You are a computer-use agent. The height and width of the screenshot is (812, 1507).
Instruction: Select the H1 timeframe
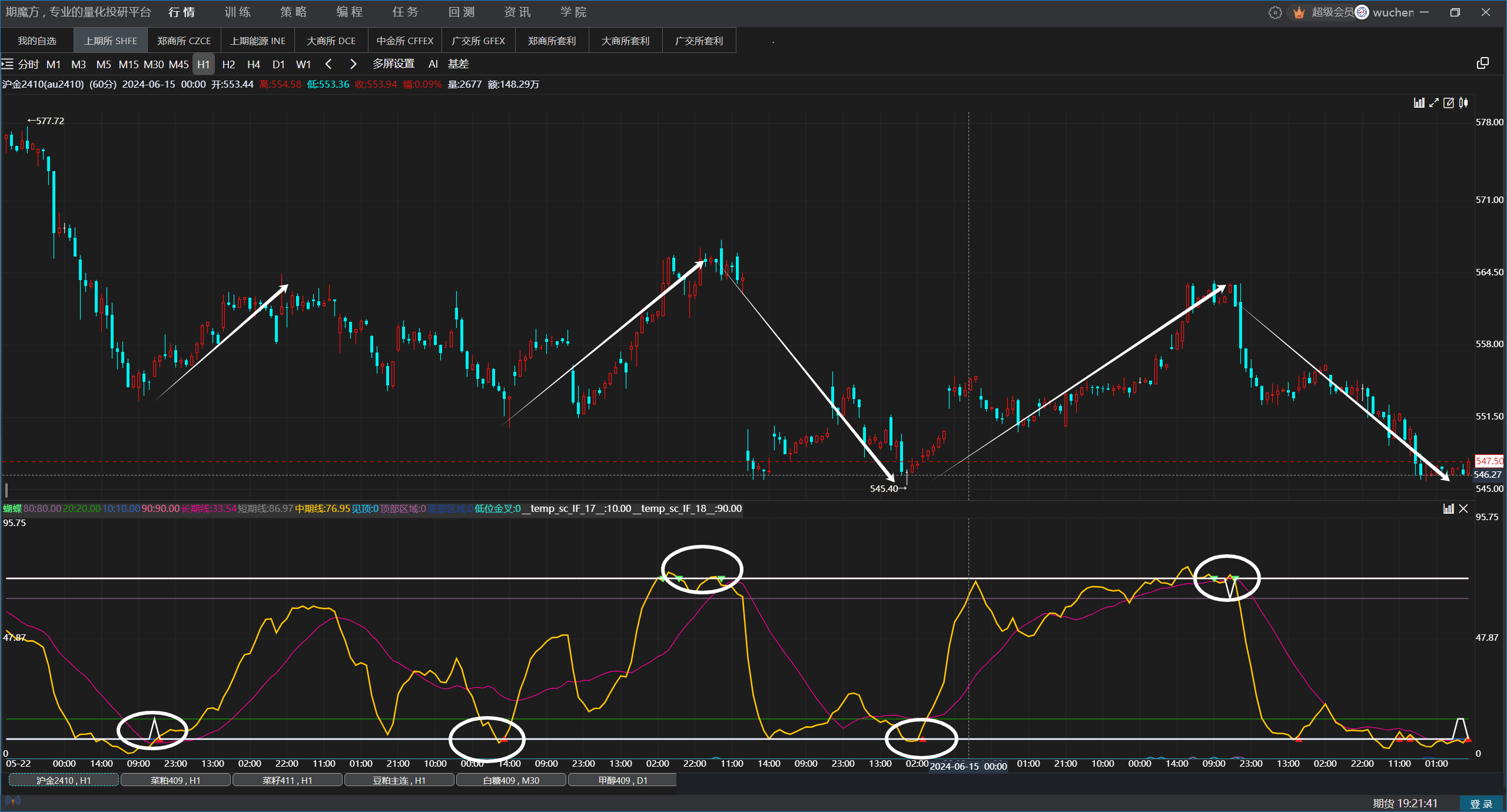pyautogui.click(x=204, y=64)
